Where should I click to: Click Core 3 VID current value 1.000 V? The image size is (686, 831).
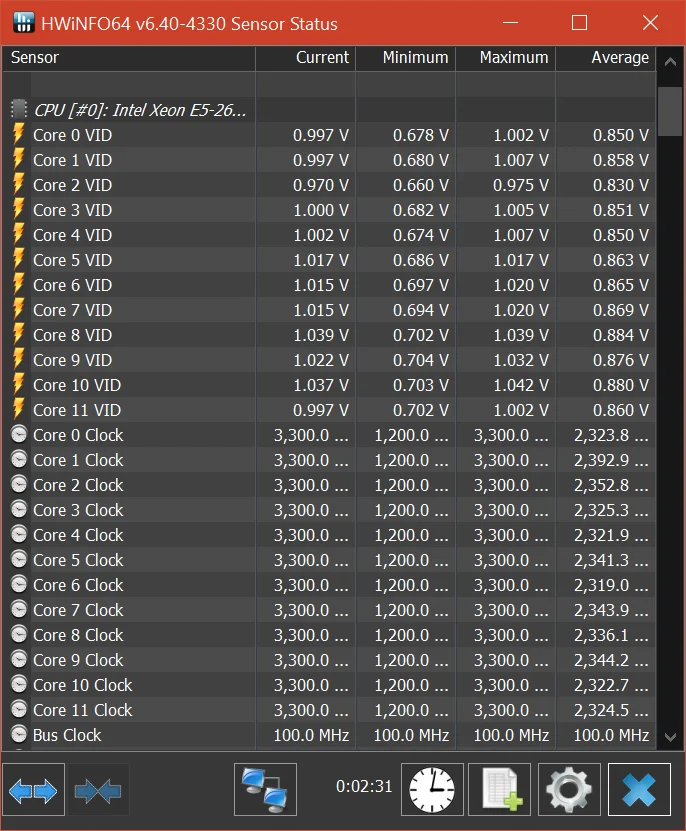point(321,210)
